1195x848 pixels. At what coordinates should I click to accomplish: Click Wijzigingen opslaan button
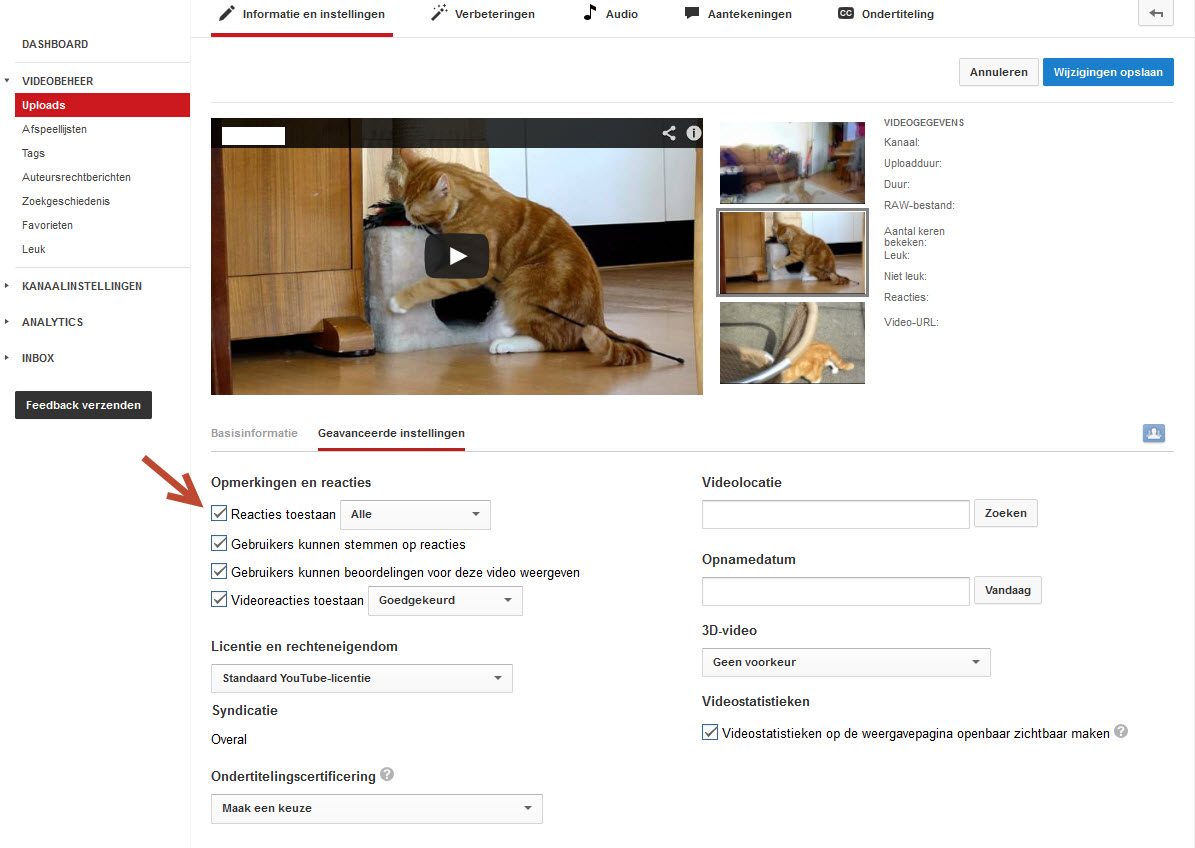(x=1108, y=72)
